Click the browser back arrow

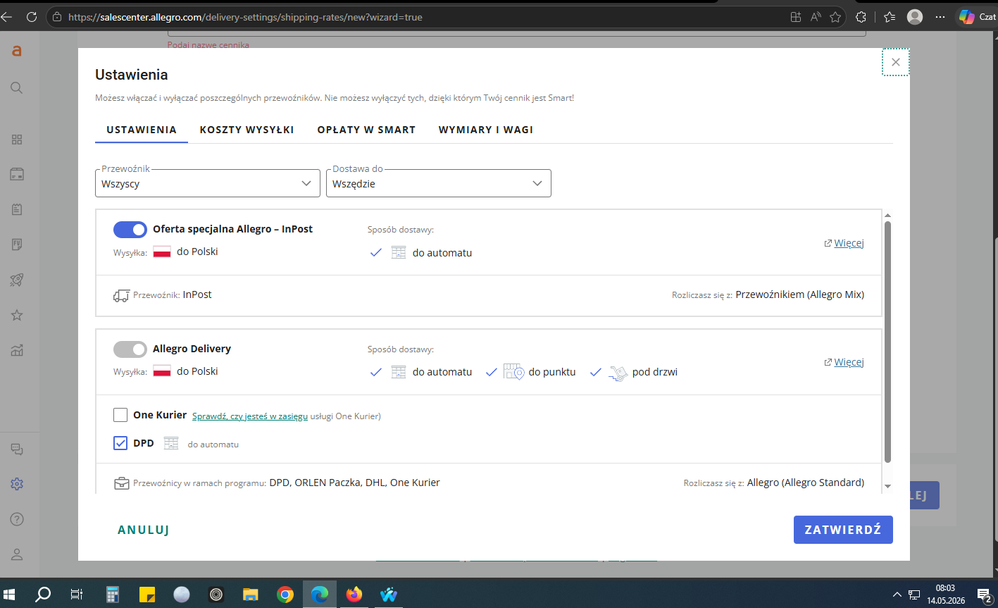click(6, 17)
